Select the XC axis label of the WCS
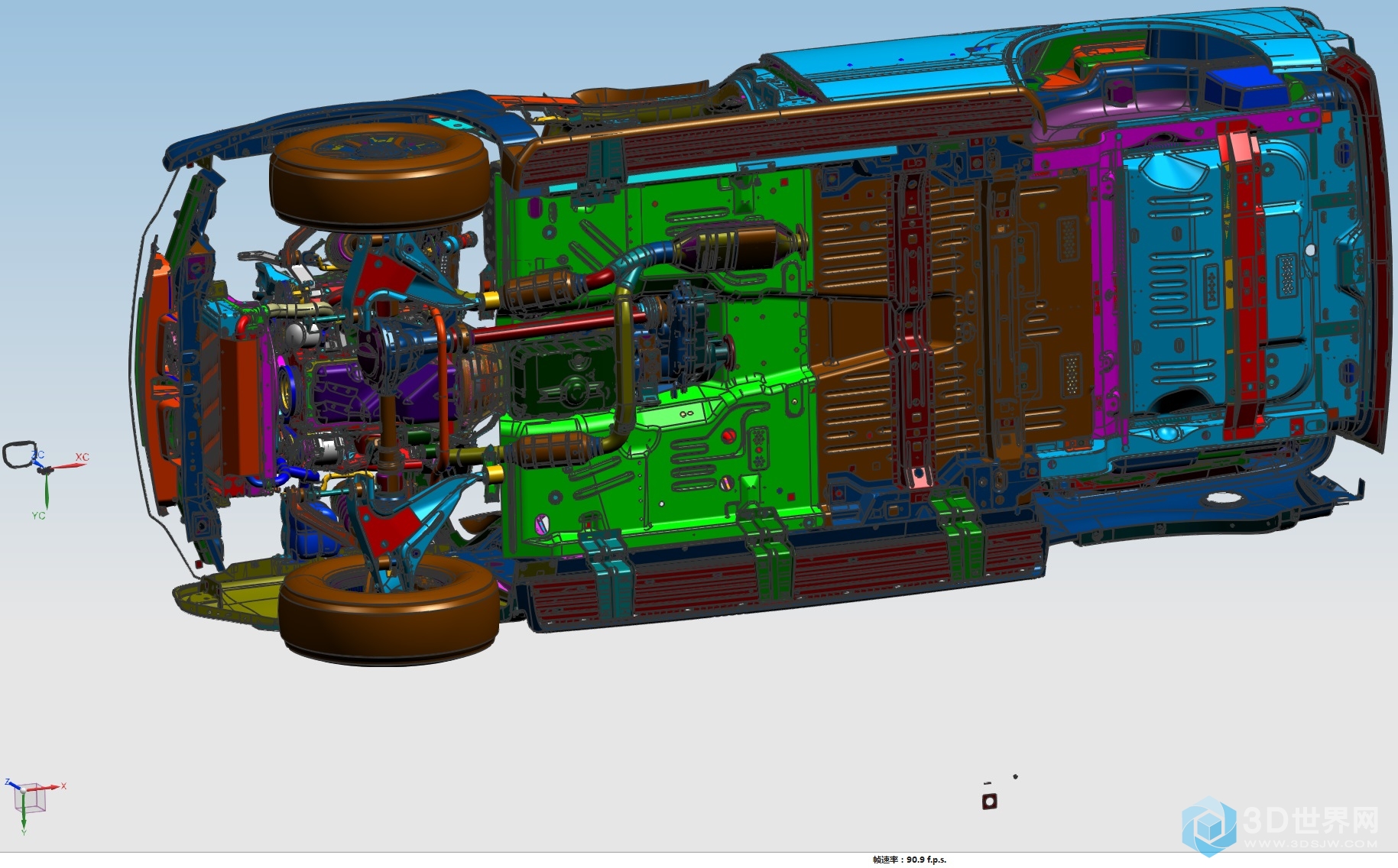1398x868 pixels. [82, 457]
